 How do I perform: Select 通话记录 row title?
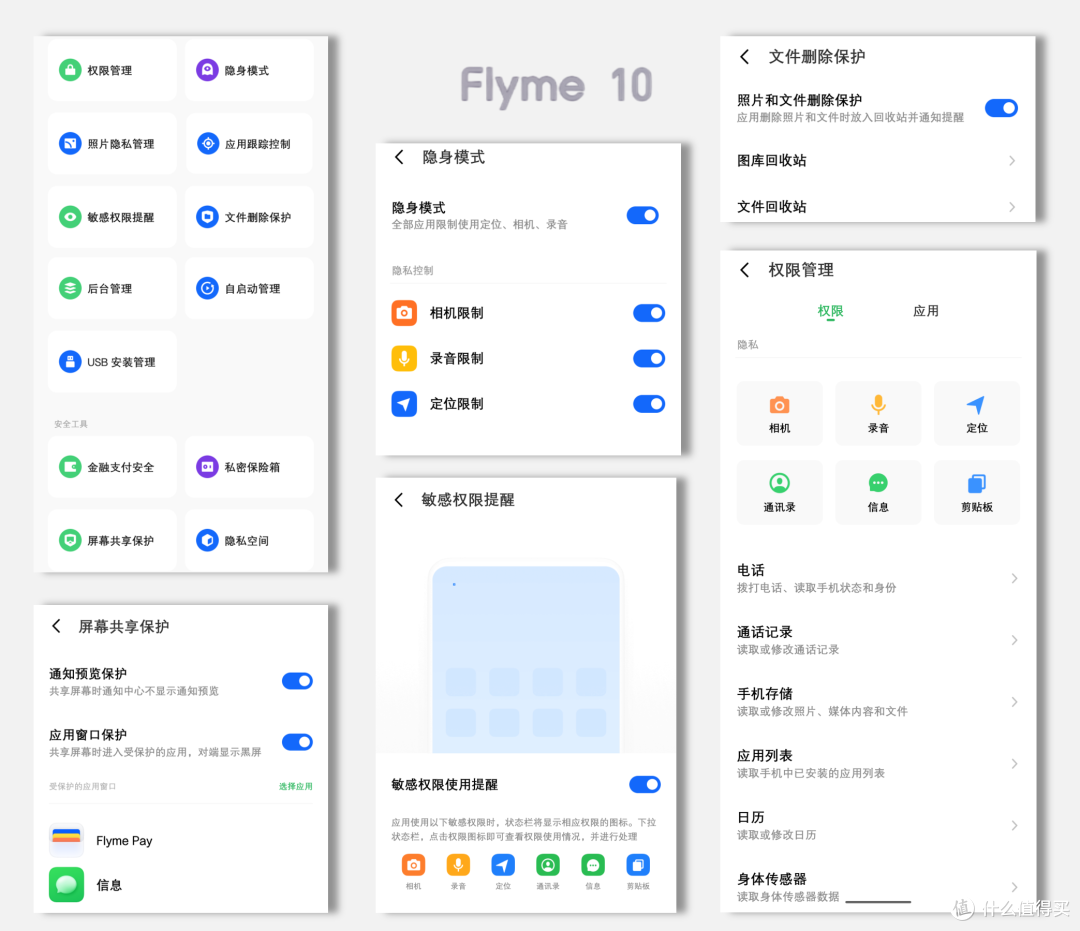pos(765,632)
